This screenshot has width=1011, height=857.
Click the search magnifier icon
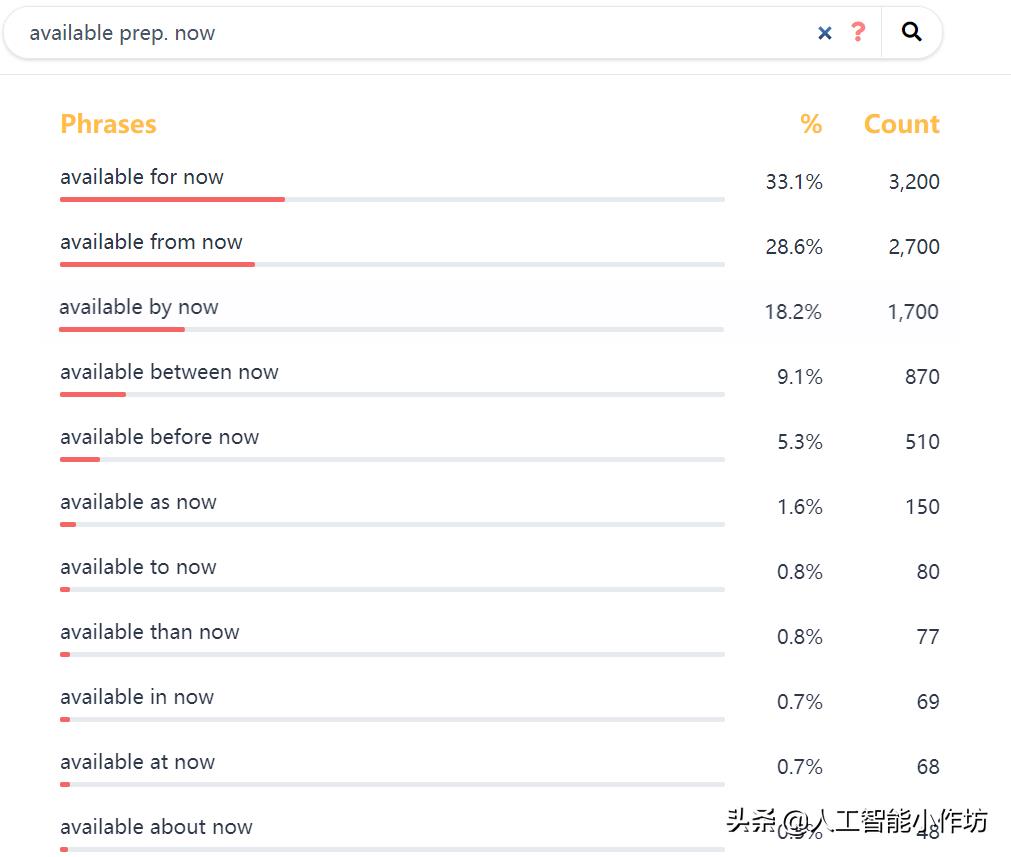(x=911, y=32)
